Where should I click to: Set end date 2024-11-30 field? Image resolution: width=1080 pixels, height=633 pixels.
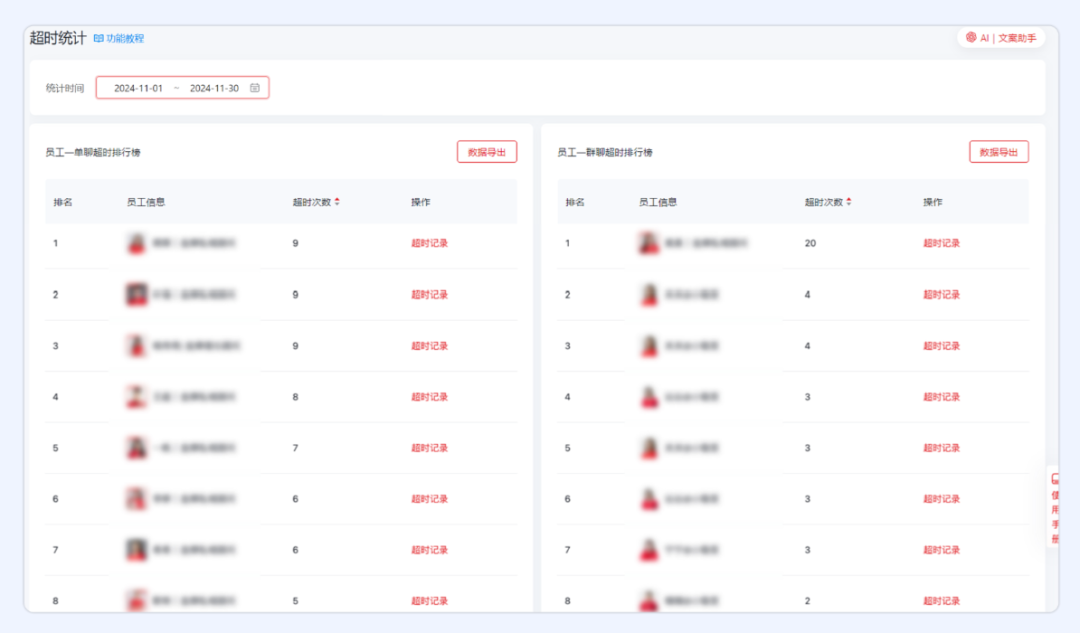pyautogui.click(x=214, y=88)
